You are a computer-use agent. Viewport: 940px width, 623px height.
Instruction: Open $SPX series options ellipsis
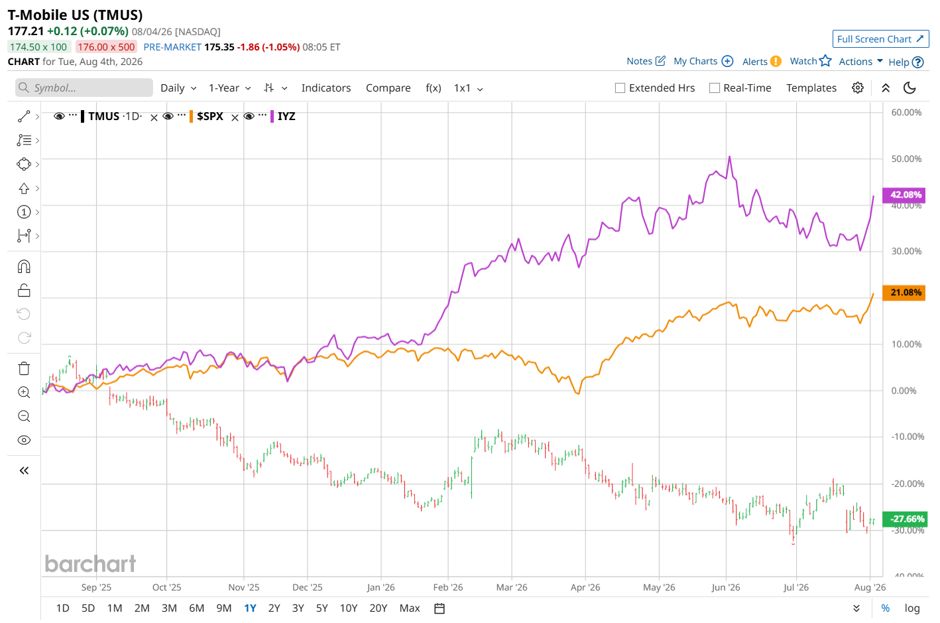pos(181,115)
